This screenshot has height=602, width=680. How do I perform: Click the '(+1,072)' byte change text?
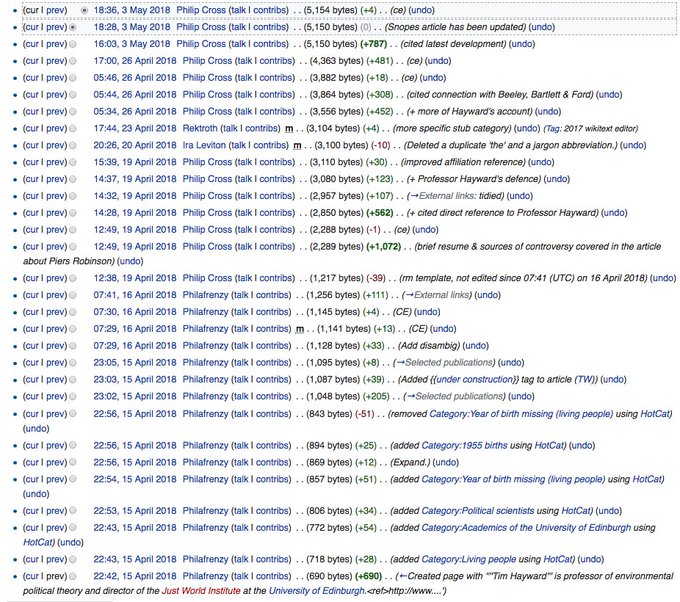coord(383,247)
